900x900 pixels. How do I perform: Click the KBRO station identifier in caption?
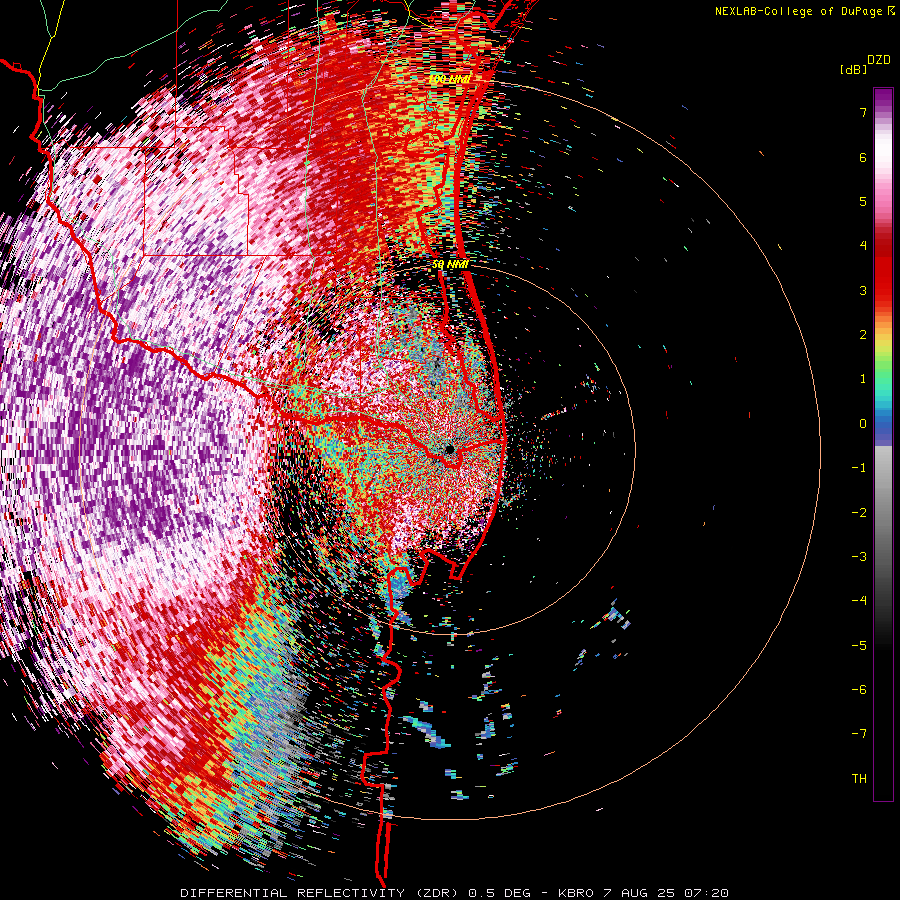point(575,893)
